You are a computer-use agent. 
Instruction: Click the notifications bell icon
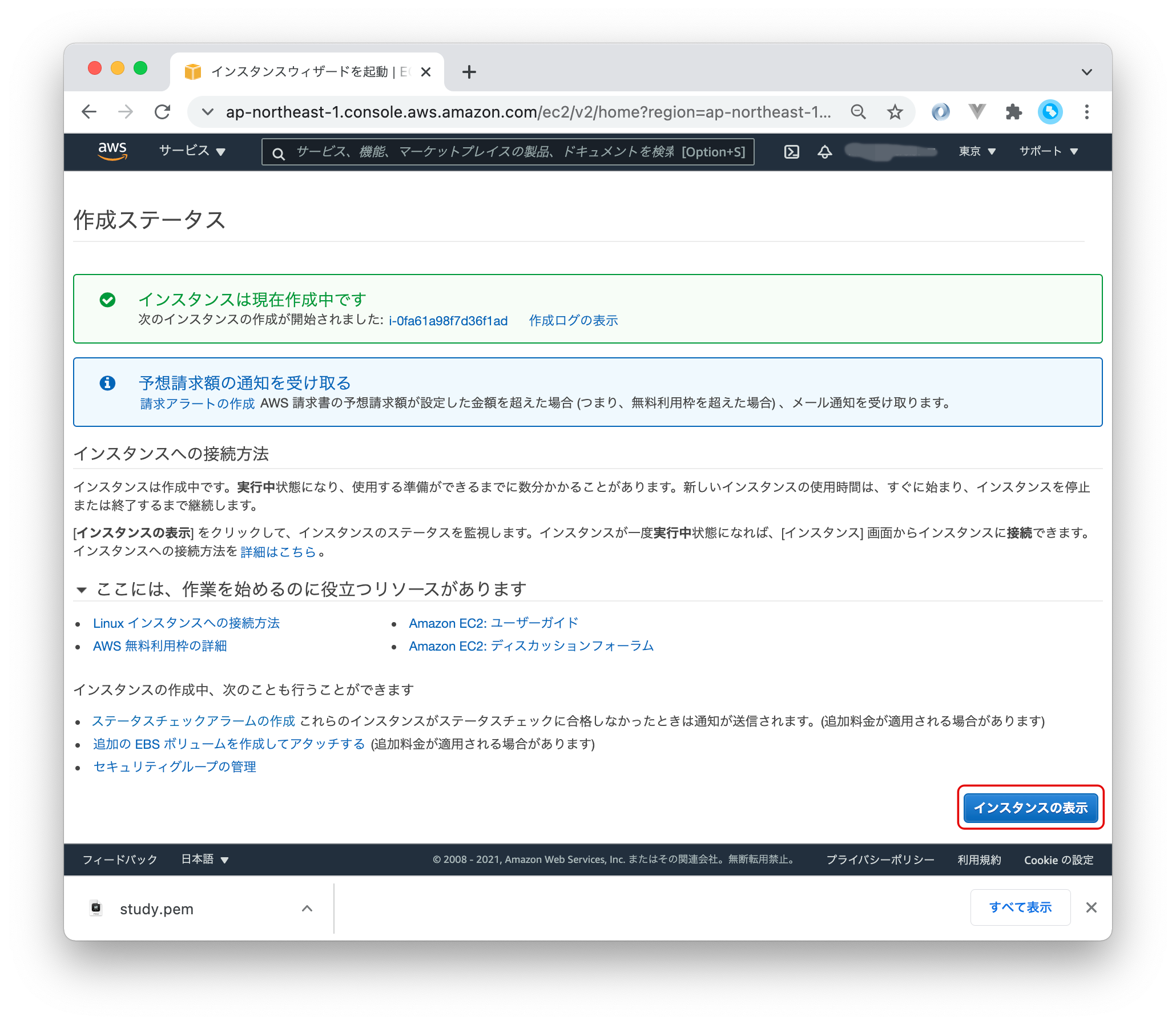[824, 152]
